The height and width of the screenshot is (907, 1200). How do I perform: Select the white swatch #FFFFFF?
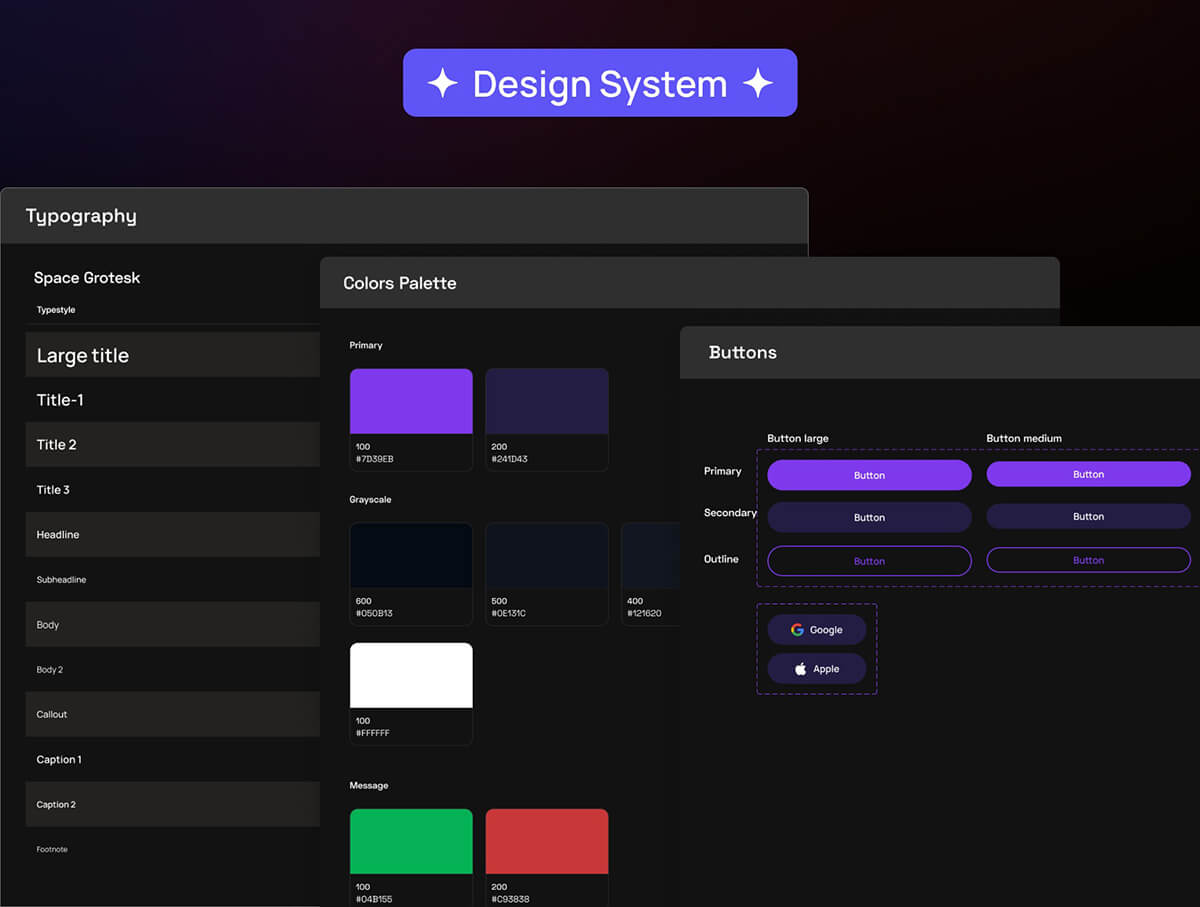click(411, 675)
